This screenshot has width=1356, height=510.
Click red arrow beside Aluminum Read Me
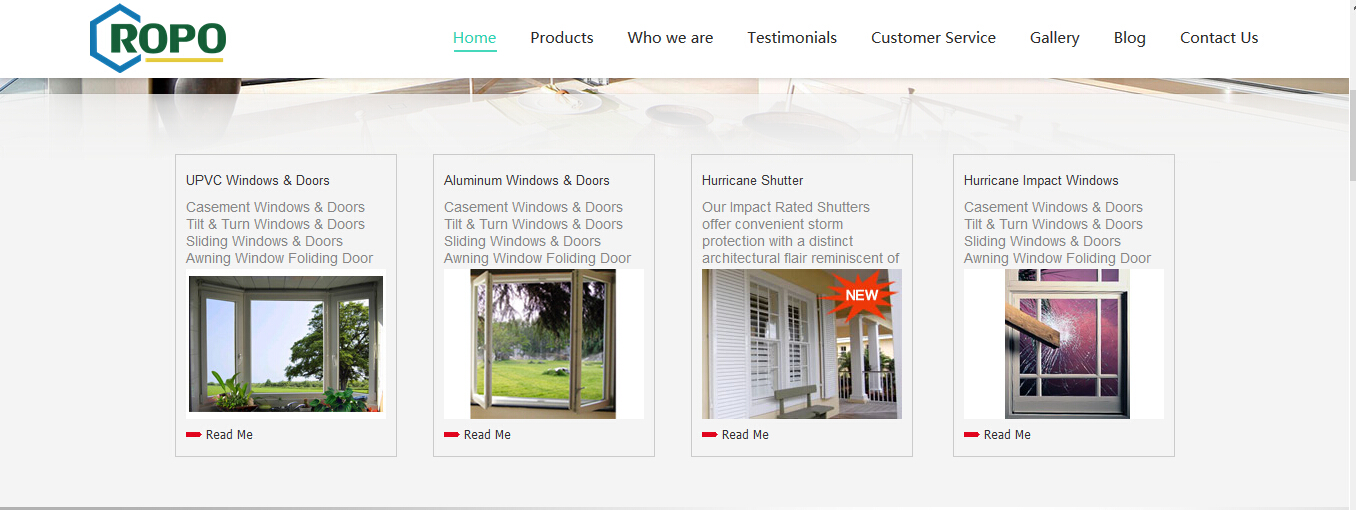(452, 435)
